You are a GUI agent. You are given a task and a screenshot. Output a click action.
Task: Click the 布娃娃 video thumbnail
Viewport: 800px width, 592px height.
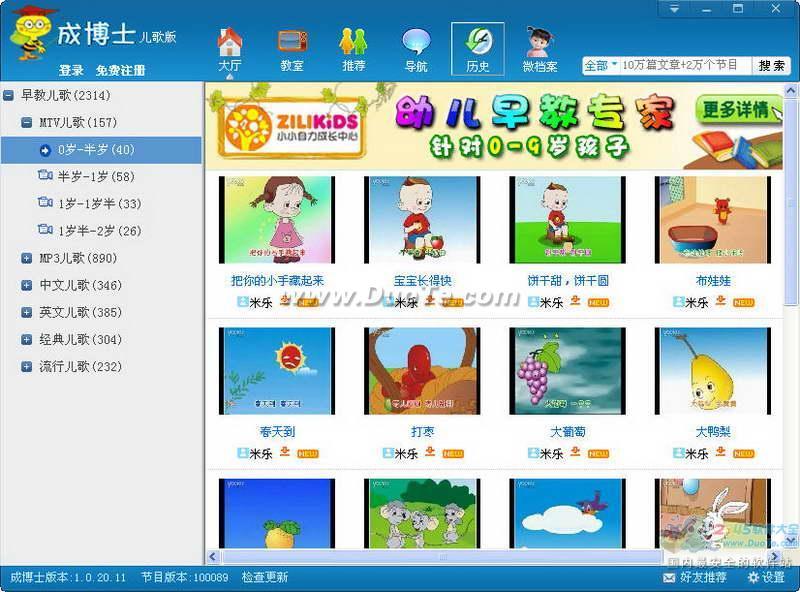pyautogui.click(x=713, y=219)
